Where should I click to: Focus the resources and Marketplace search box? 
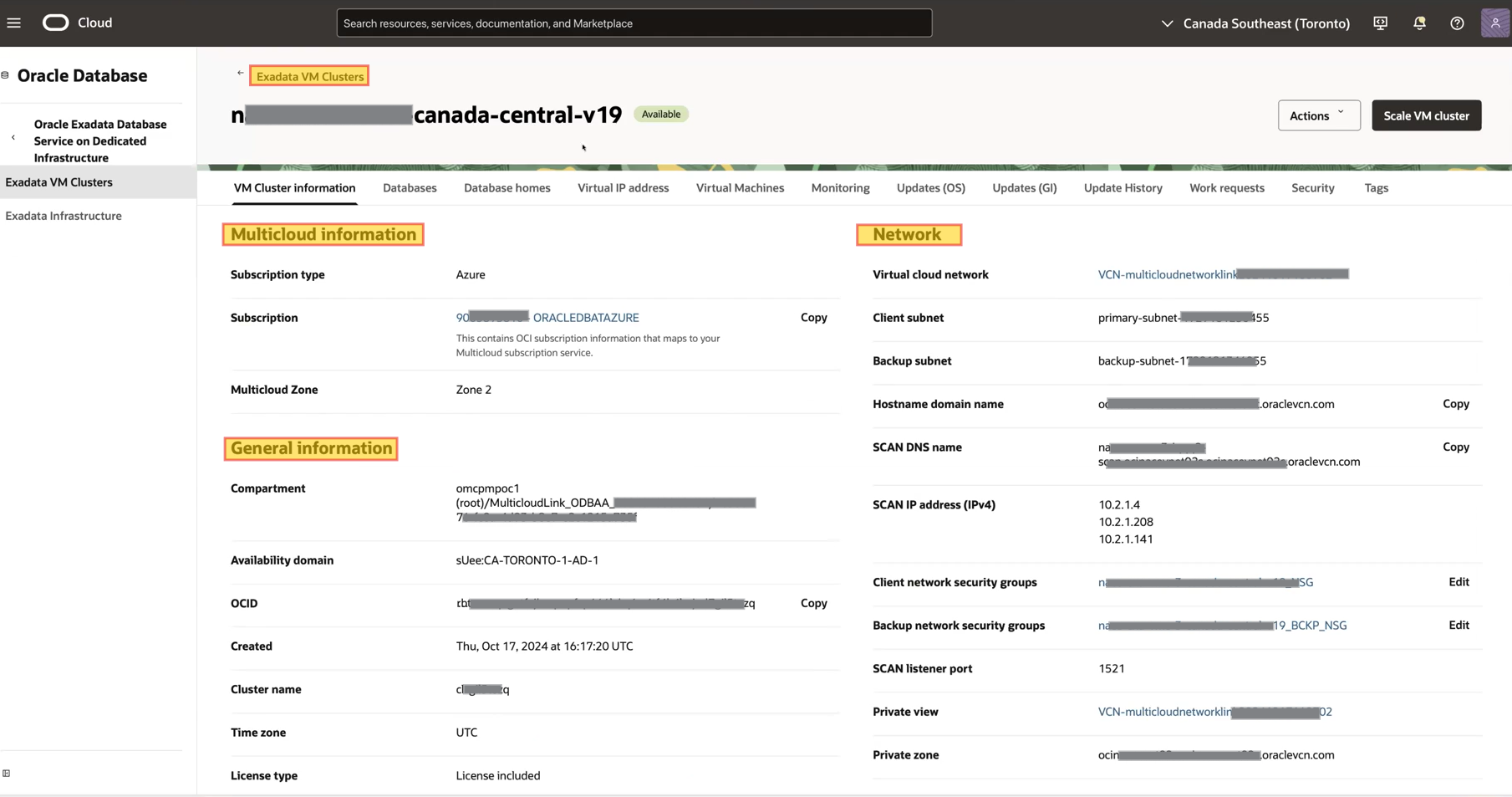coord(634,23)
